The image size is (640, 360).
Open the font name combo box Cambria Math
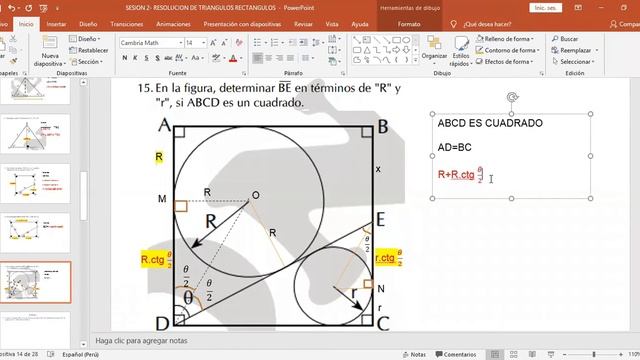point(151,43)
